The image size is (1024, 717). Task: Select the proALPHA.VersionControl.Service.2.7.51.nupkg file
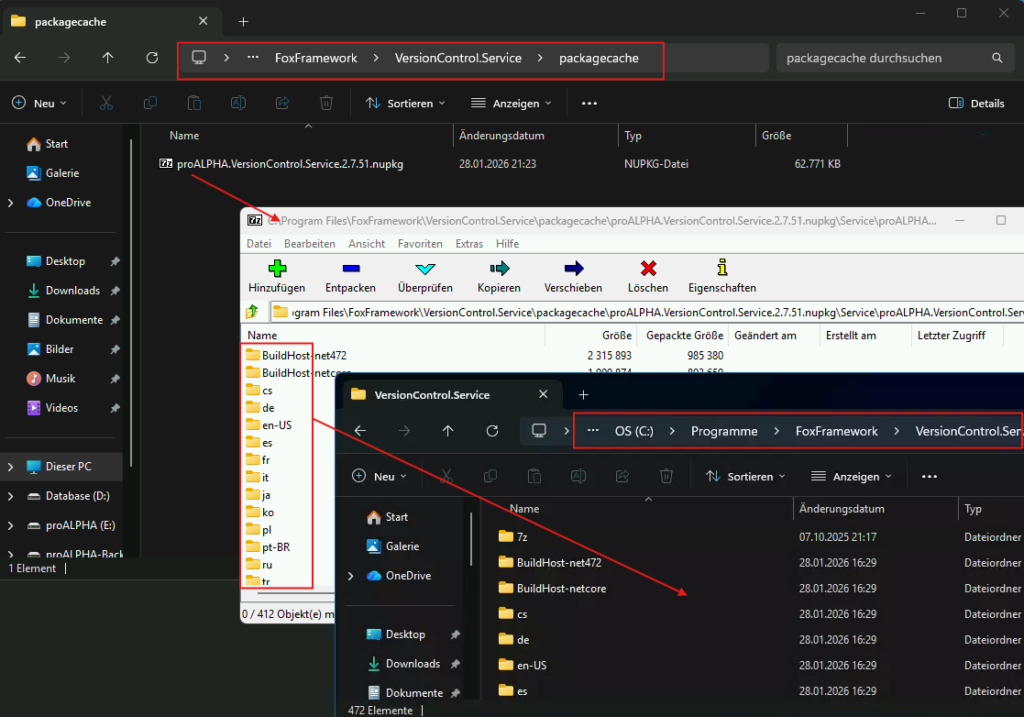pos(290,164)
